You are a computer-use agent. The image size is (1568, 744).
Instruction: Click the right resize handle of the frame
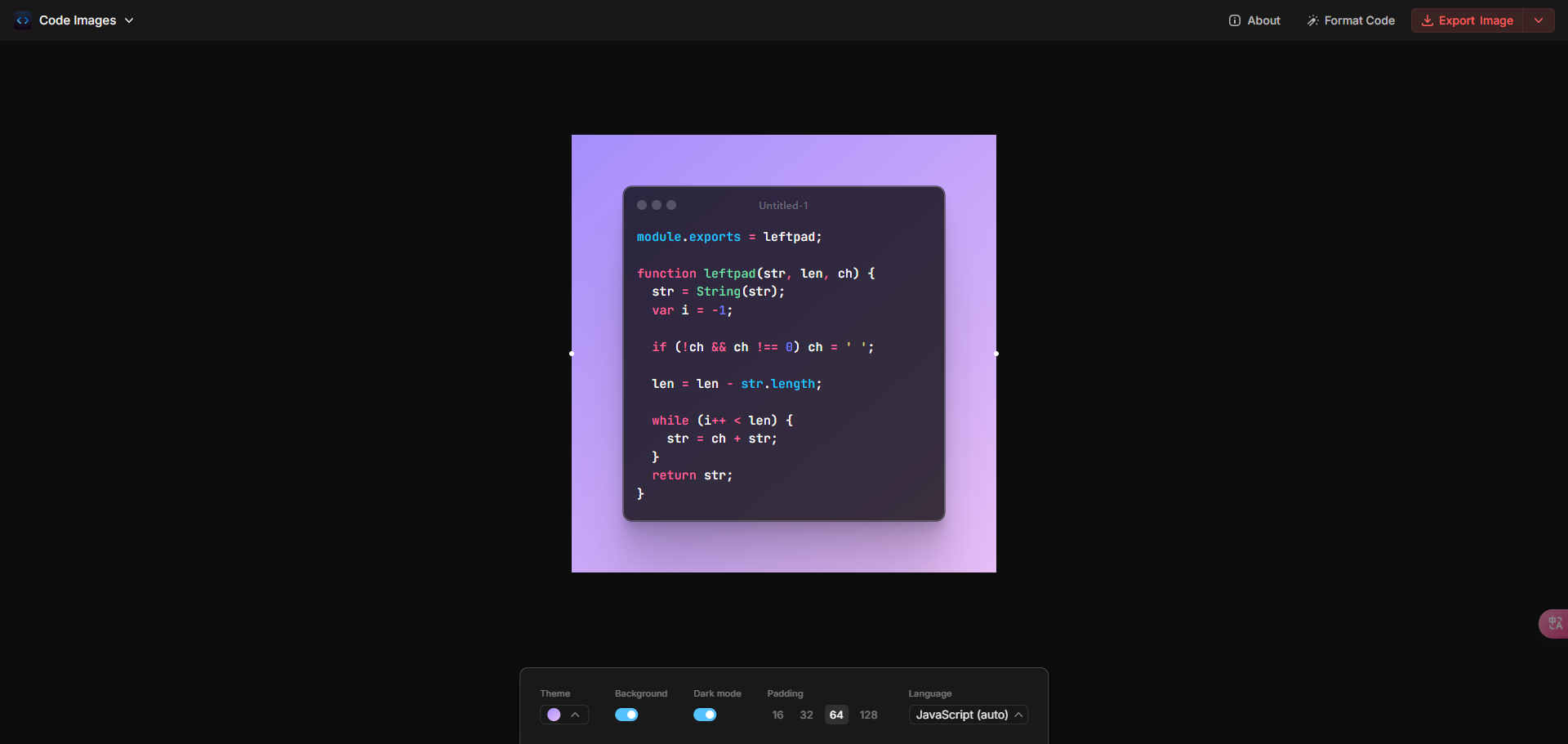[x=996, y=354]
